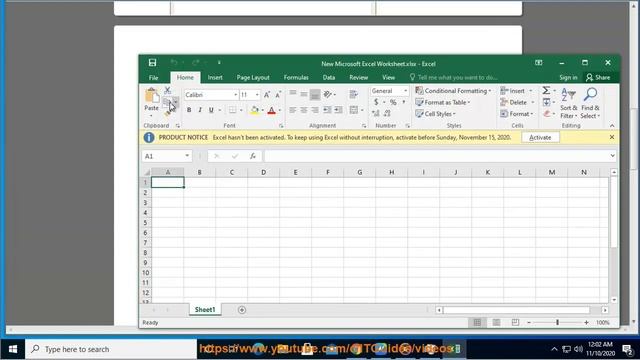Open the General number format dropdown

tap(405, 91)
